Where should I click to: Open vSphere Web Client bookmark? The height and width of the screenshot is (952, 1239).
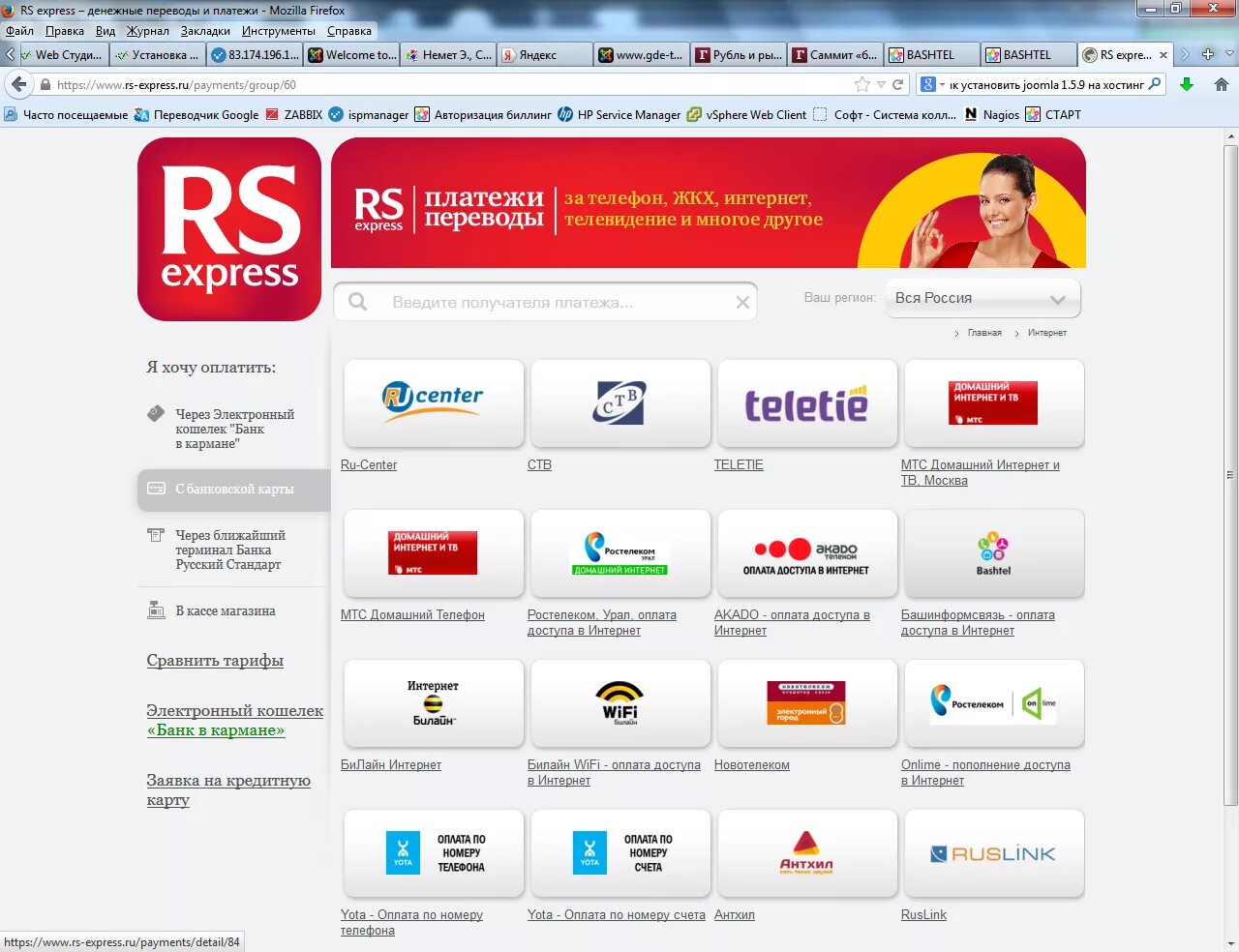point(746,114)
